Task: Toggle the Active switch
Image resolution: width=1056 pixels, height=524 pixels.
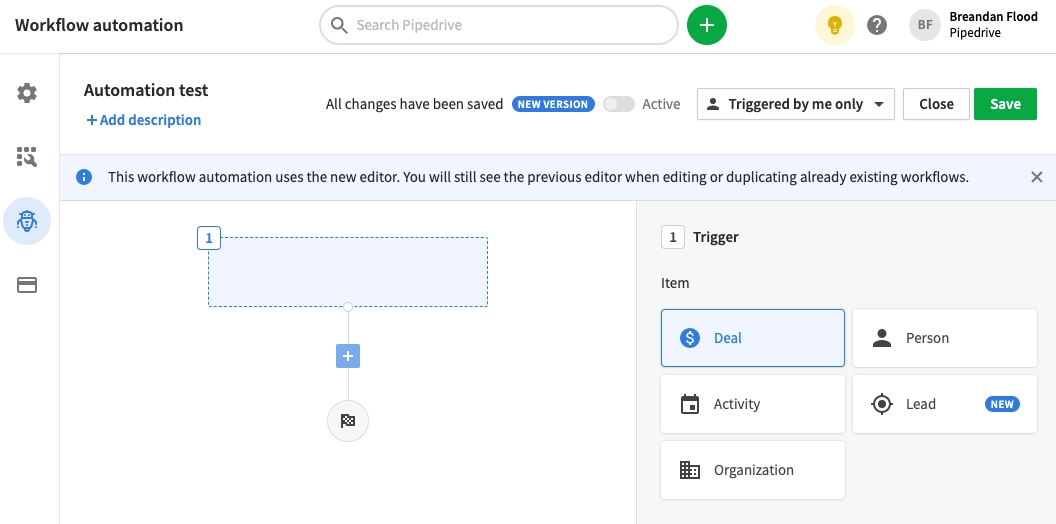Action: (618, 104)
